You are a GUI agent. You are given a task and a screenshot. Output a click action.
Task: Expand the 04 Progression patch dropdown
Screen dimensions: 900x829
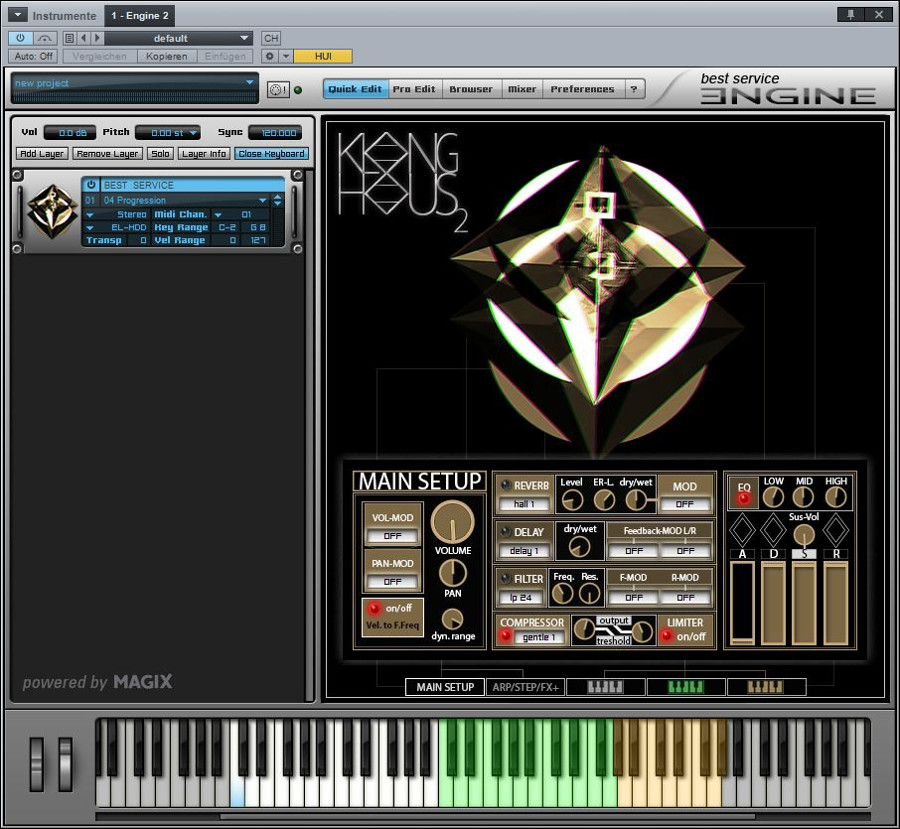(x=263, y=200)
